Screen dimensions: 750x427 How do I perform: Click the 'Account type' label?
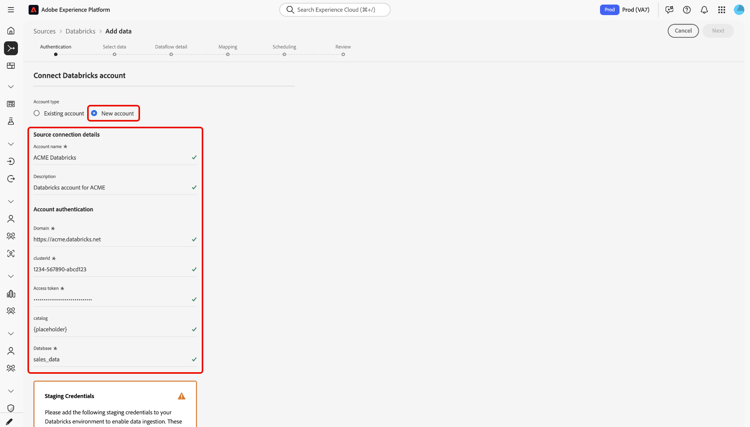pyautogui.click(x=46, y=102)
